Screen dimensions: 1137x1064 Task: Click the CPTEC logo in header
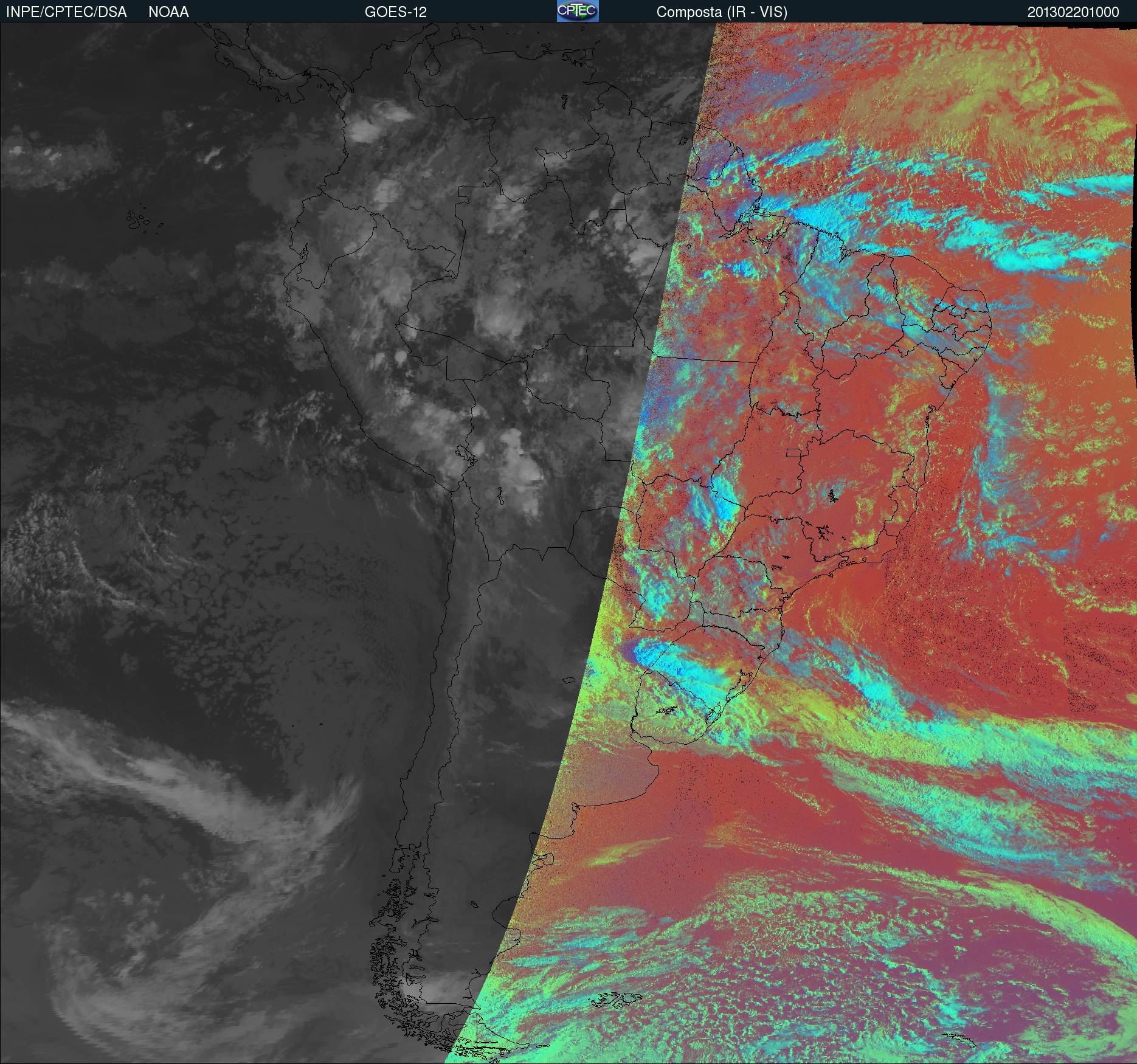577,11
